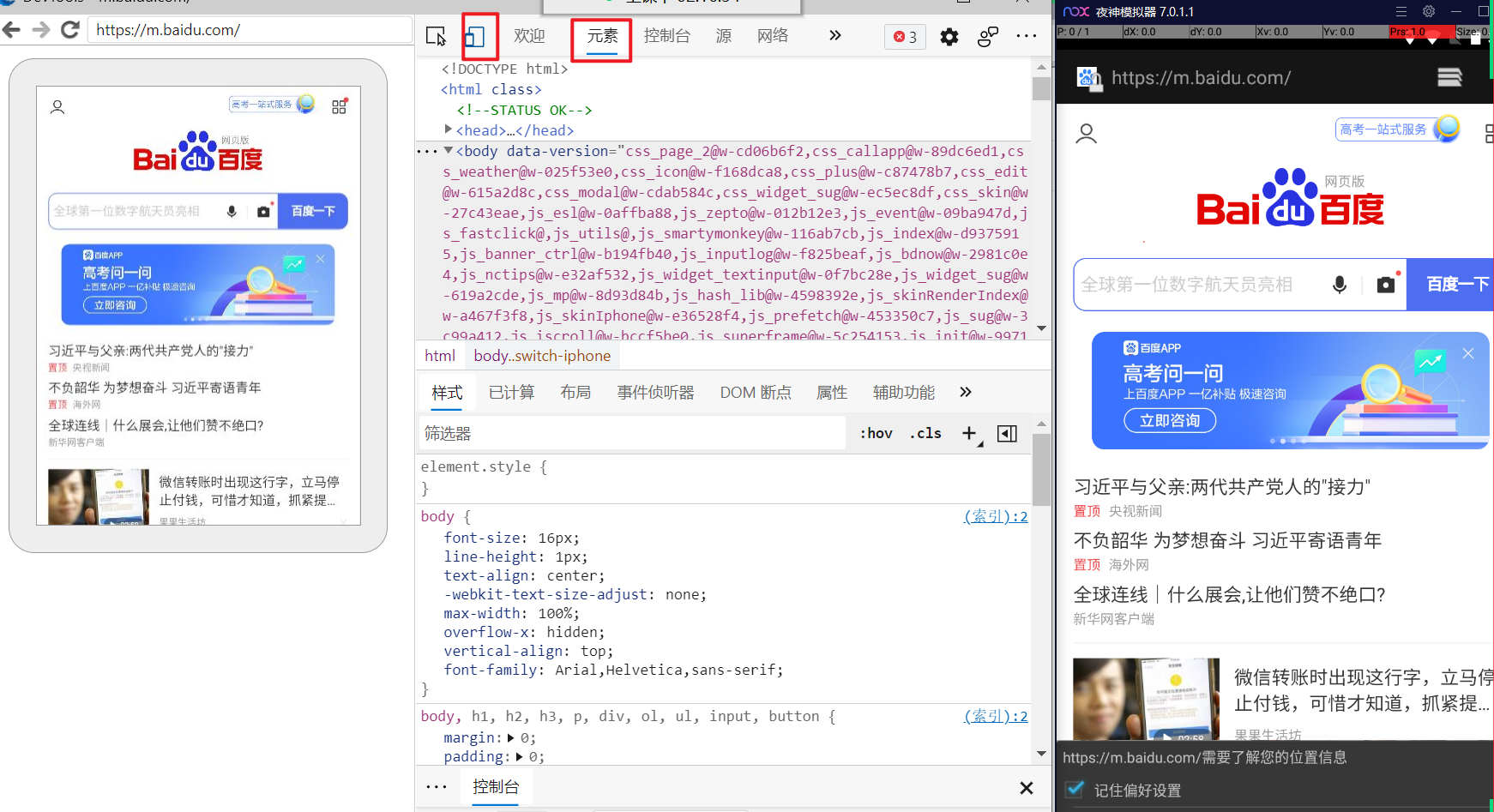Toggle the computed styles sidebar
Screen dimensions: 1494x812
click(x=1008, y=434)
